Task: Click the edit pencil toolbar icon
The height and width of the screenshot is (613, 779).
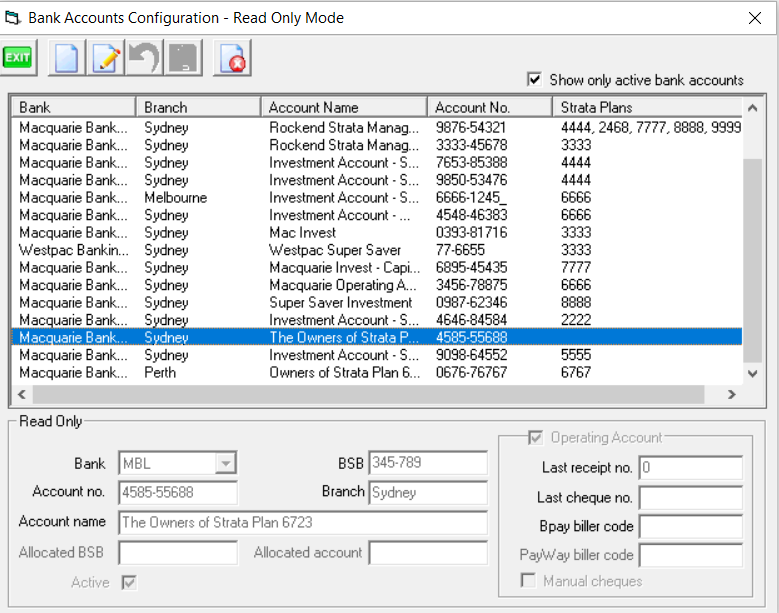Action: 105,58
